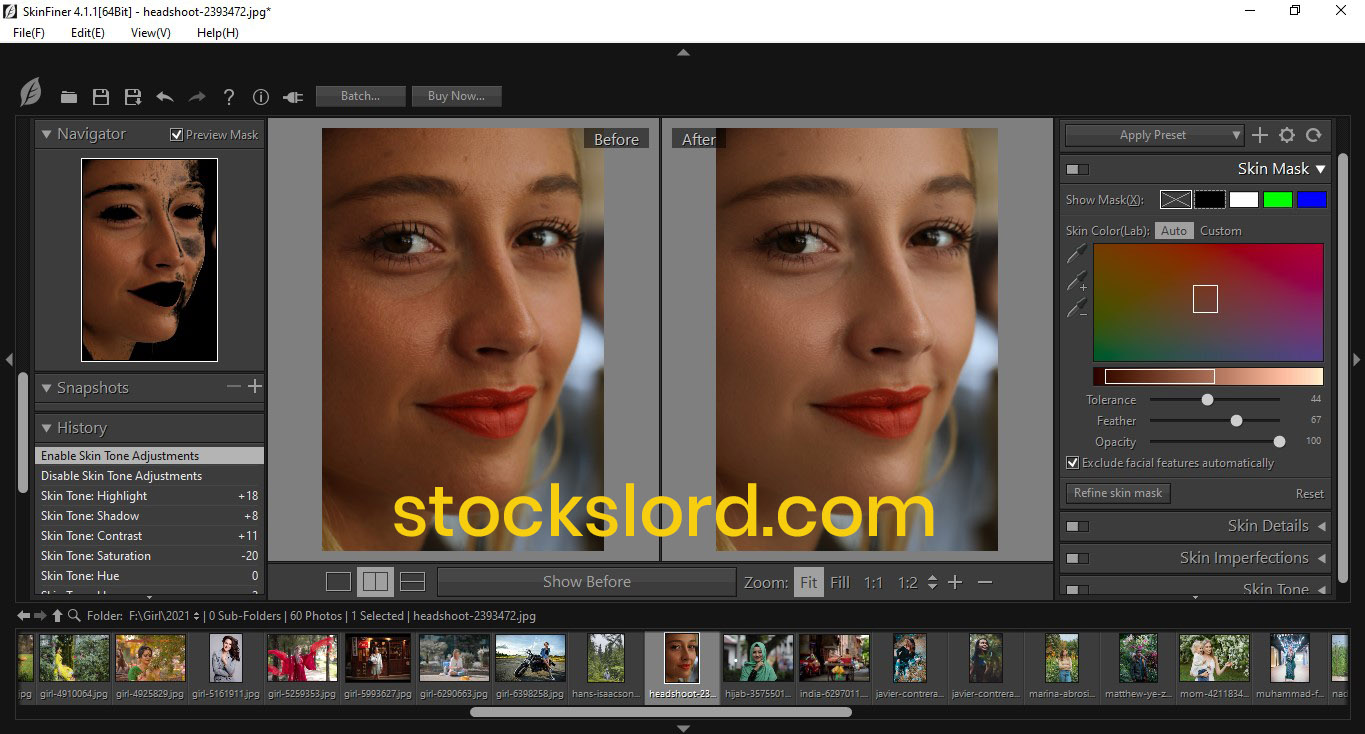This screenshot has height=734, width=1365.
Task: Open the File(F) menu
Action: pos(29,33)
